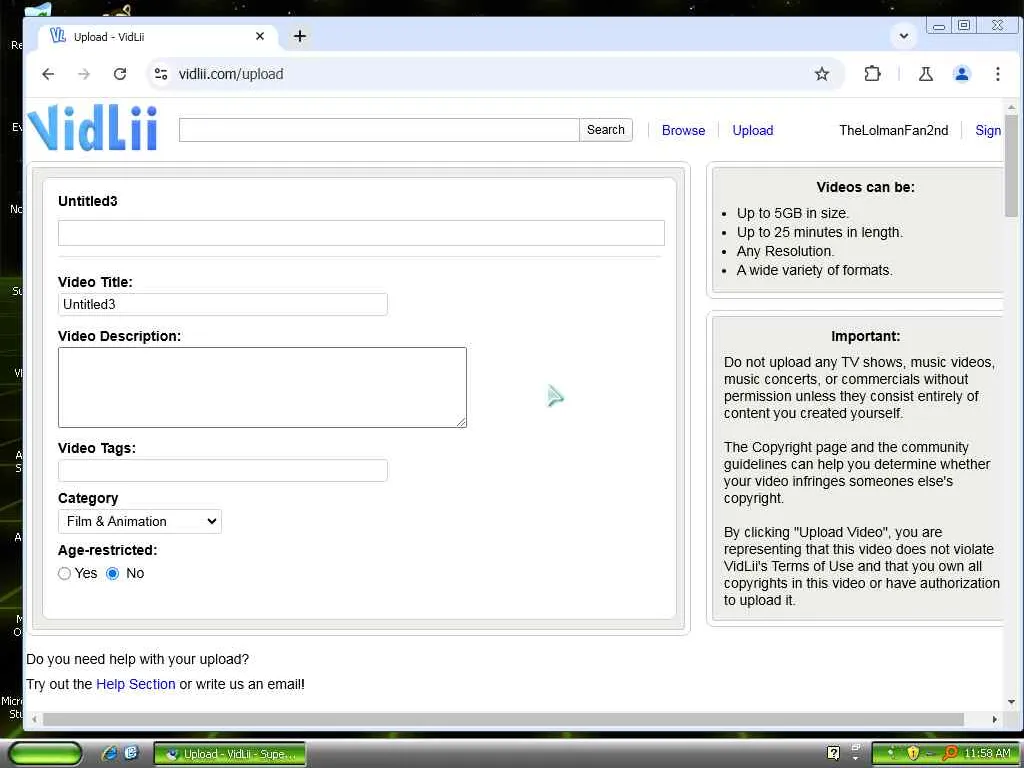Bookmark this page with the star icon
The width and height of the screenshot is (1024, 768).
coord(822,74)
